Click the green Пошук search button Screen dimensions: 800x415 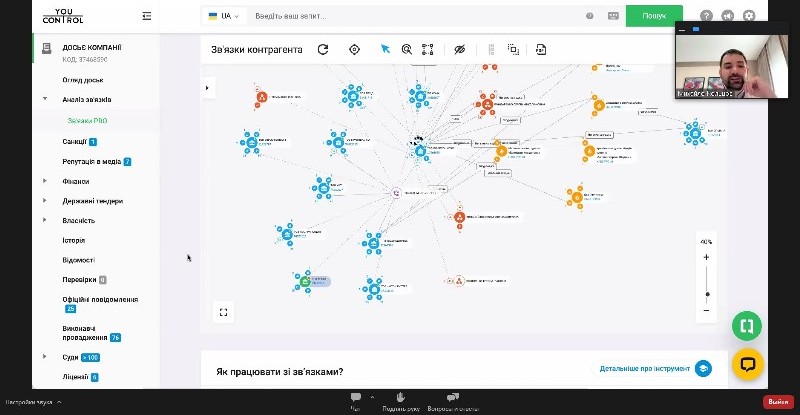[x=654, y=16]
